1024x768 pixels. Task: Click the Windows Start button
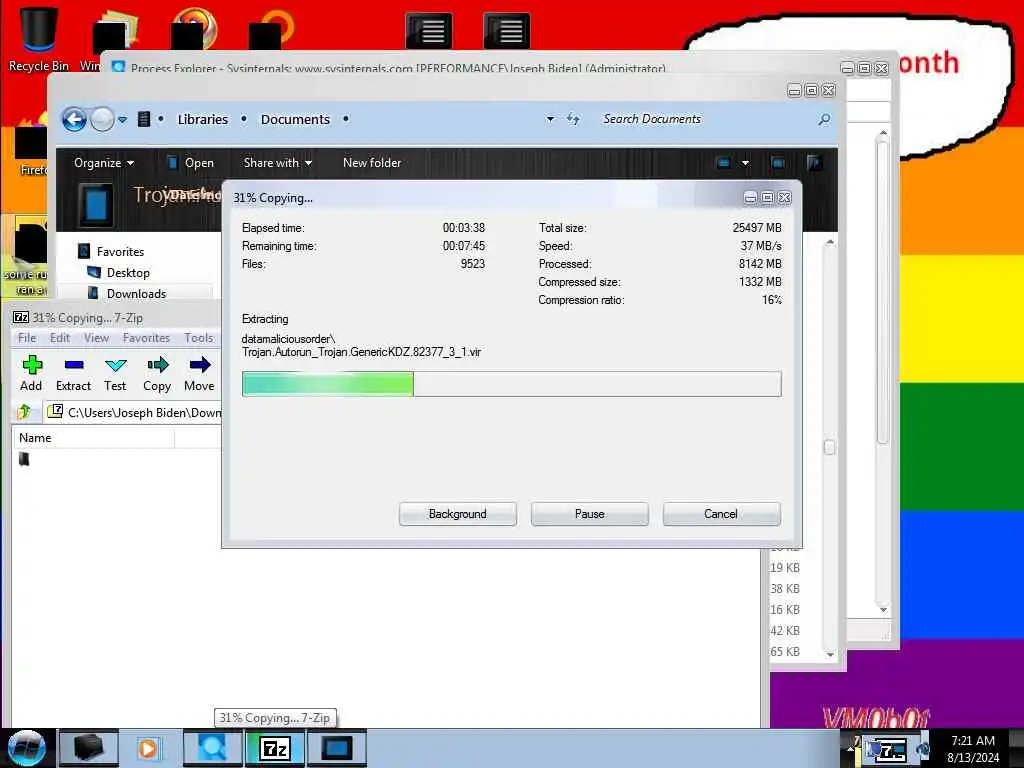tap(26, 748)
